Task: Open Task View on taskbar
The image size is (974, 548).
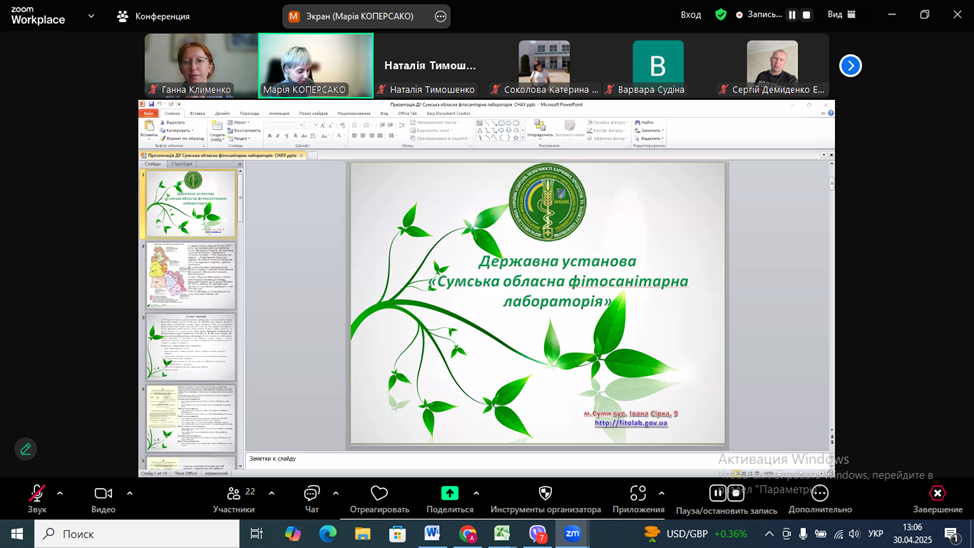Action: pyautogui.click(x=256, y=534)
